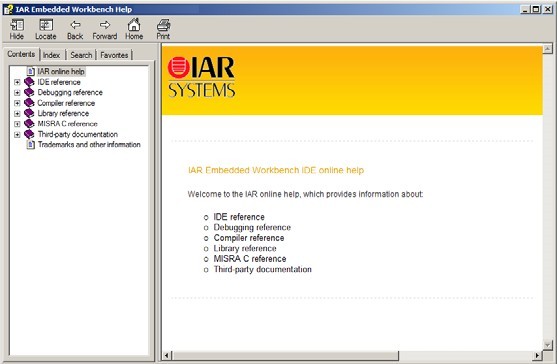Click the Library reference book icon
Image resolution: width=557 pixels, height=364 pixels.
29,113
